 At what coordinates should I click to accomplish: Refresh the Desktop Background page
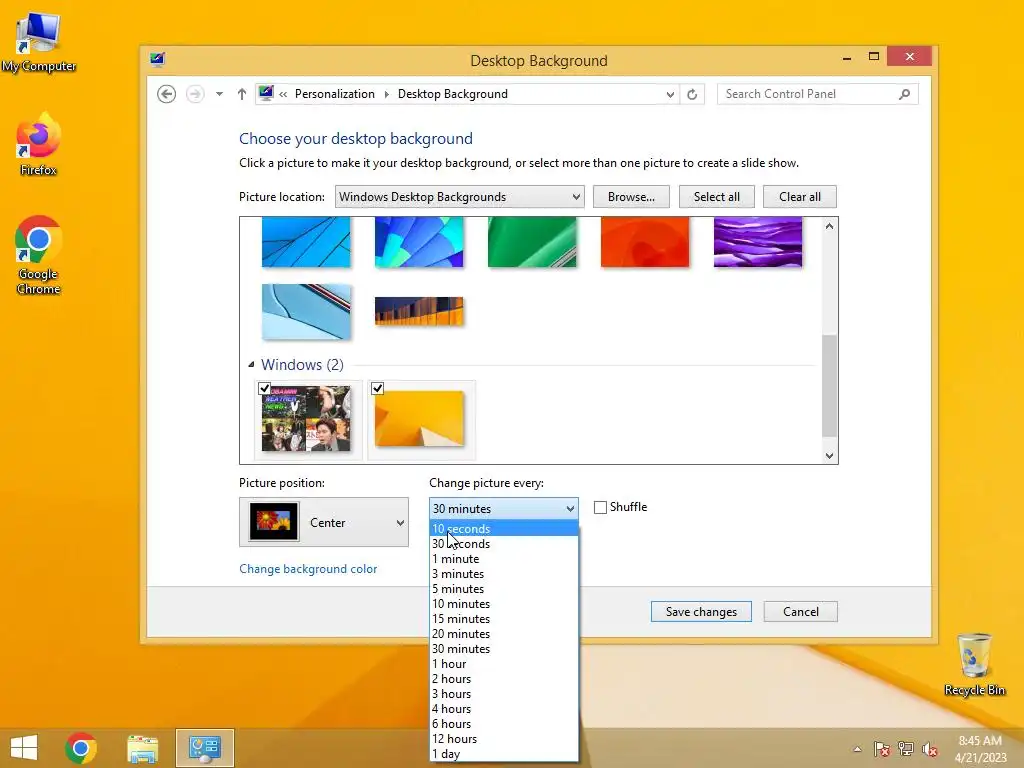pyautogui.click(x=692, y=94)
